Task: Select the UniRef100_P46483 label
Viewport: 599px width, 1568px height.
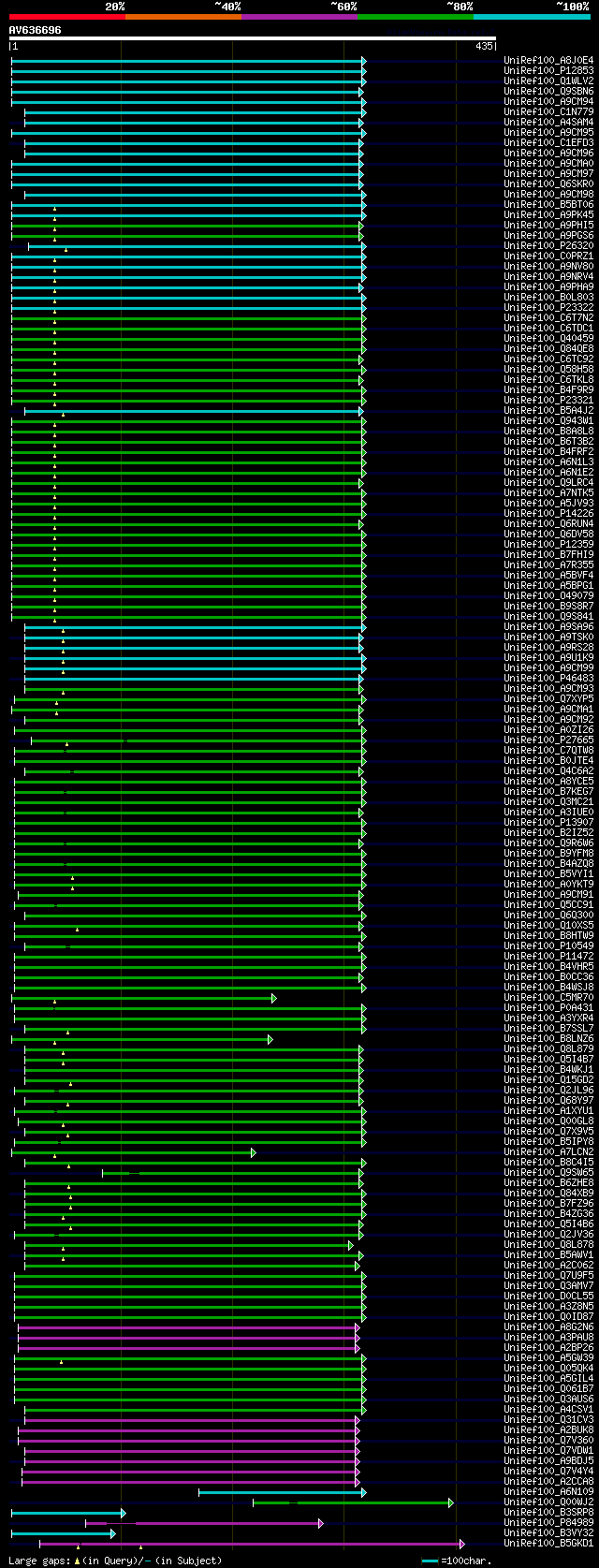Action: [x=548, y=678]
